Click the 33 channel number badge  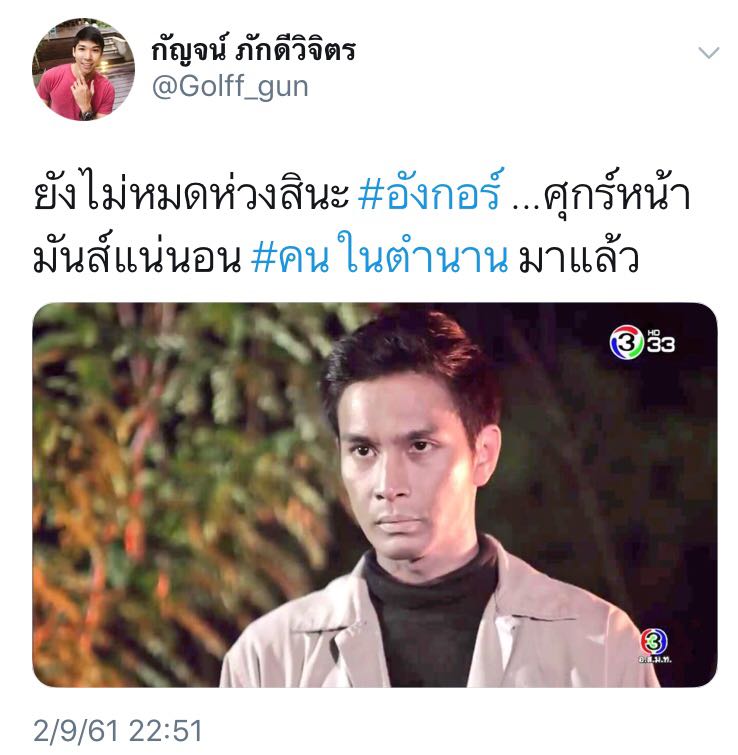click(x=660, y=345)
